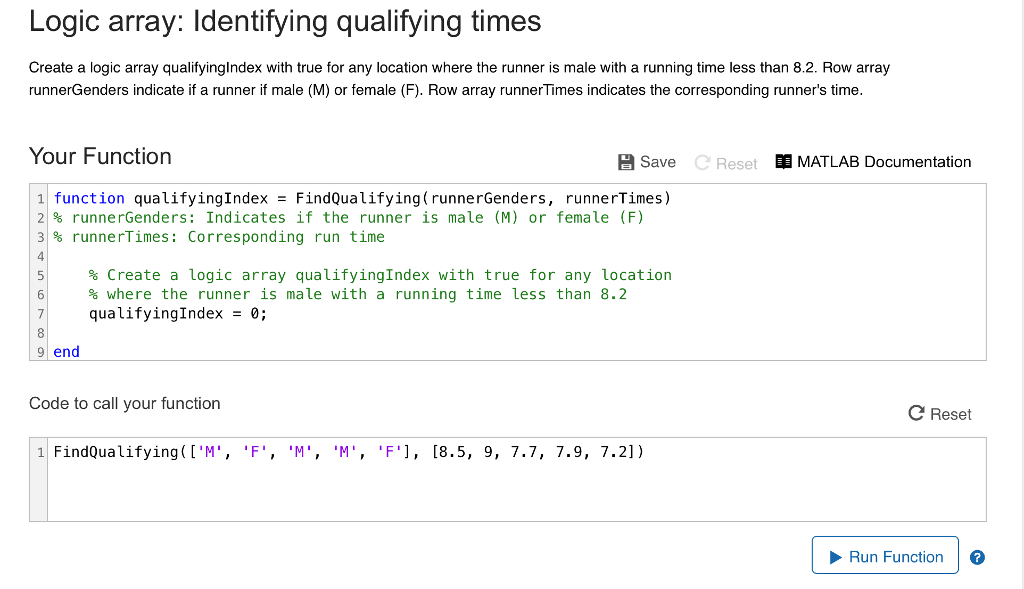The height and width of the screenshot is (589, 1024).
Task: Select line number 5 in the editor gutter
Action: [40, 275]
